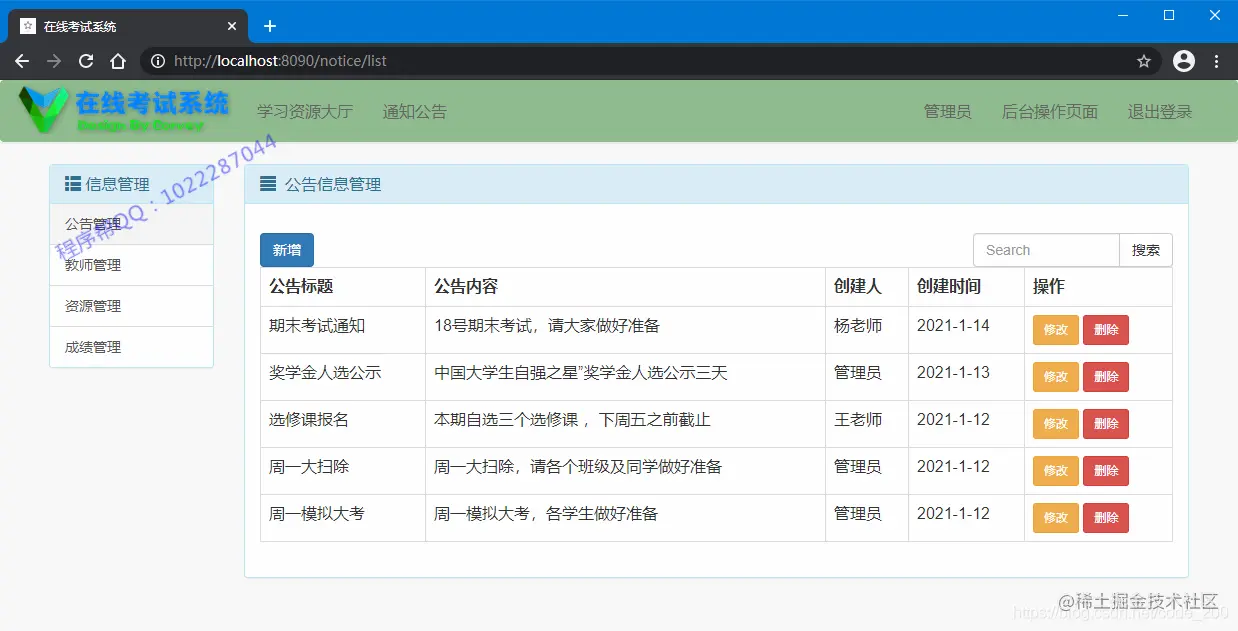Open 学习资源大厅 from the top navigation
The height and width of the screenshot is (631, 1238).
tap(304, 112)
